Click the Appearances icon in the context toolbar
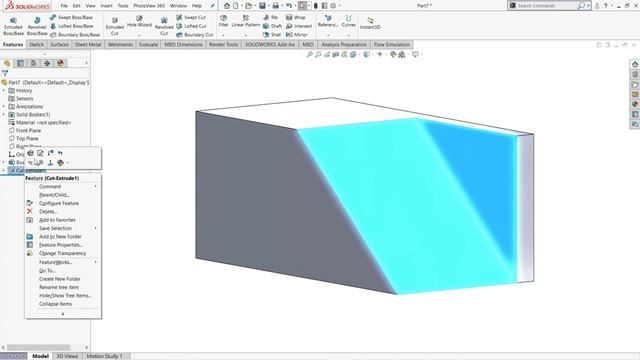Screen dimensions: 640x360 60,163
